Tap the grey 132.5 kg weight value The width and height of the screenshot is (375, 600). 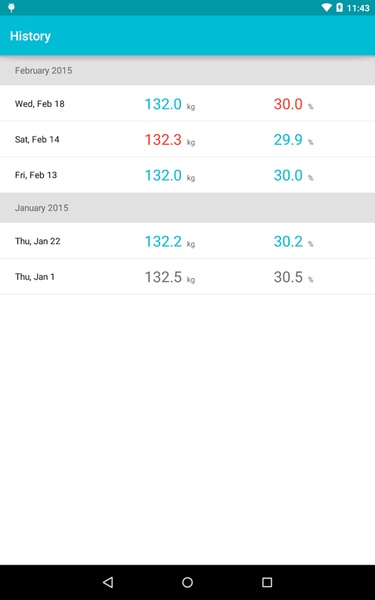pos(170,277)
